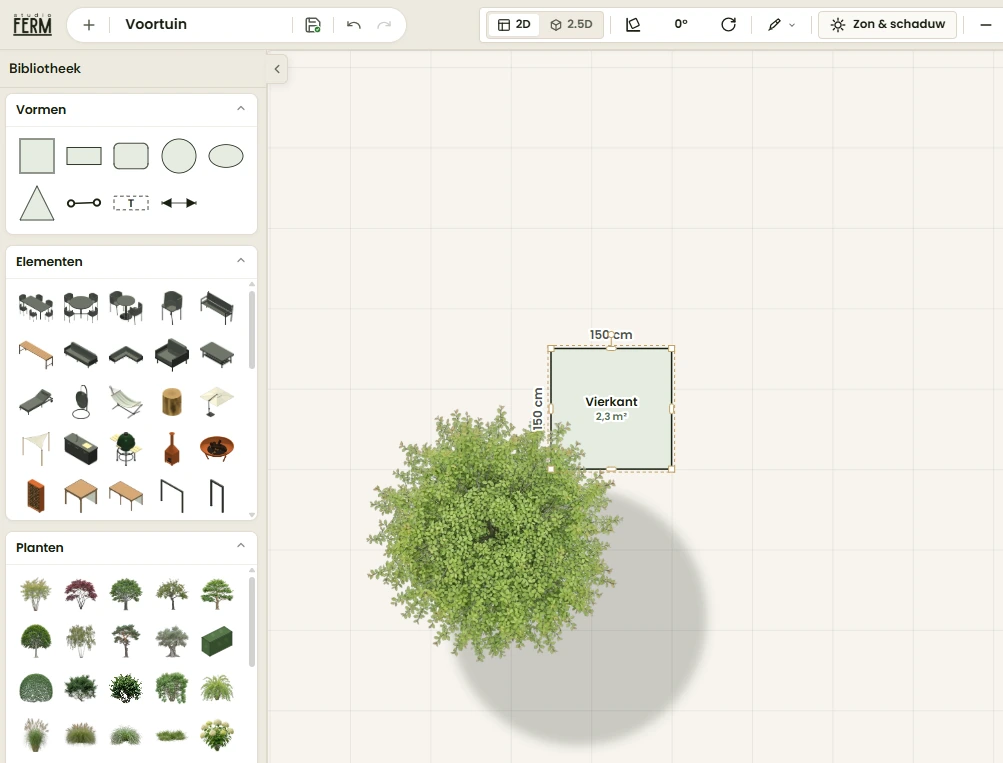Select the Vierkant shape on canvas

[612, 409]
